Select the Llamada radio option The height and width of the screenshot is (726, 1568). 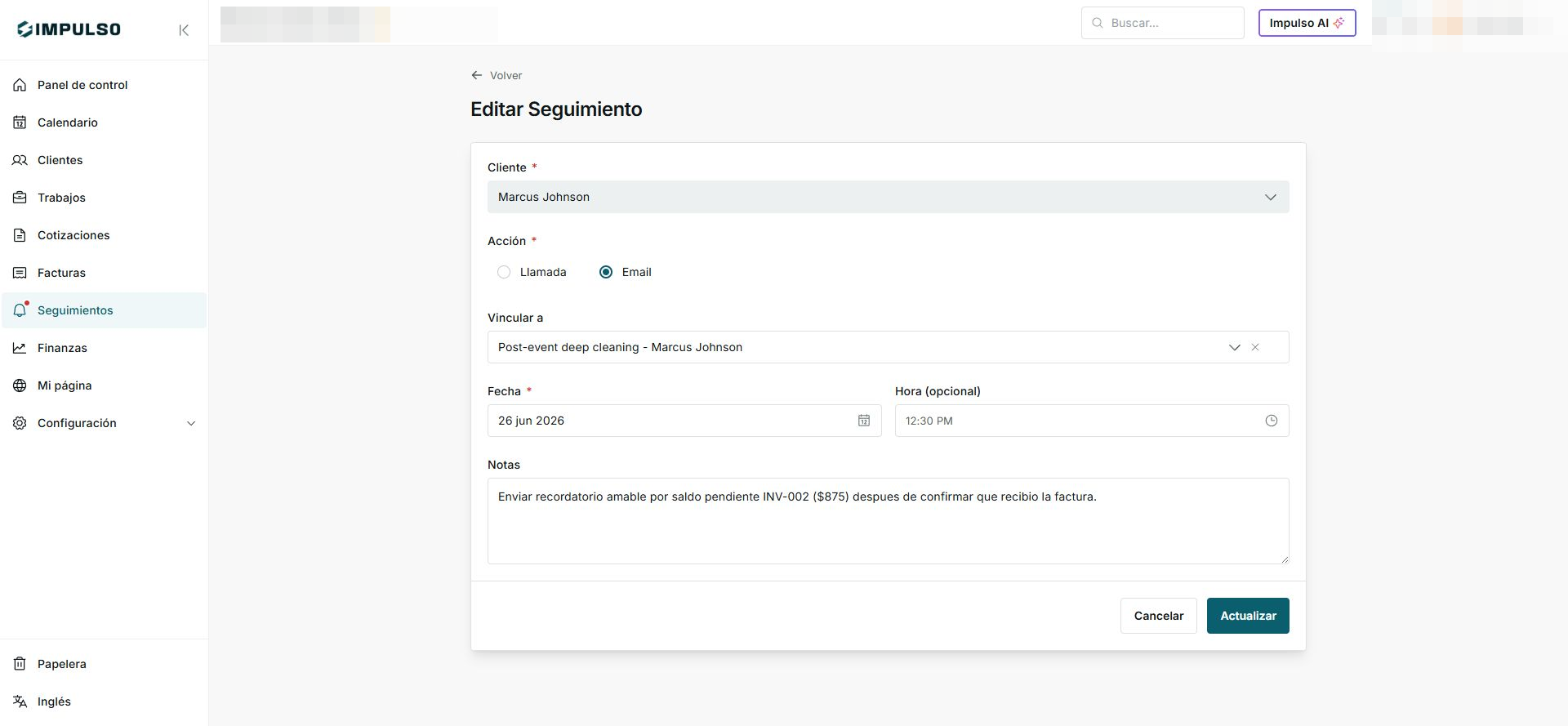pyautogui.click(x=504, y=272)
